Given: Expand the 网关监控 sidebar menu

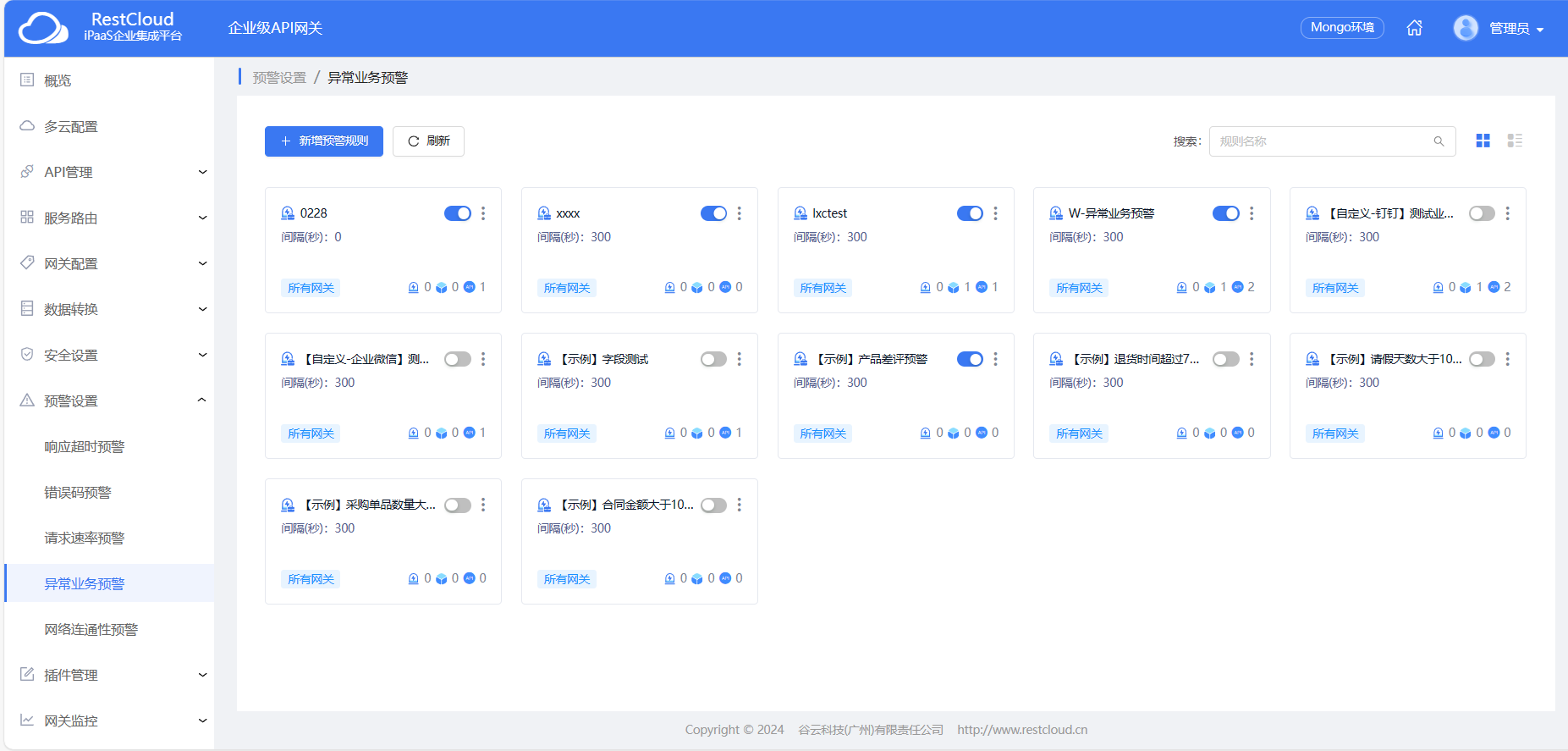Looking at the screenshot, I should pyautogui.click(x=109, y=721).
